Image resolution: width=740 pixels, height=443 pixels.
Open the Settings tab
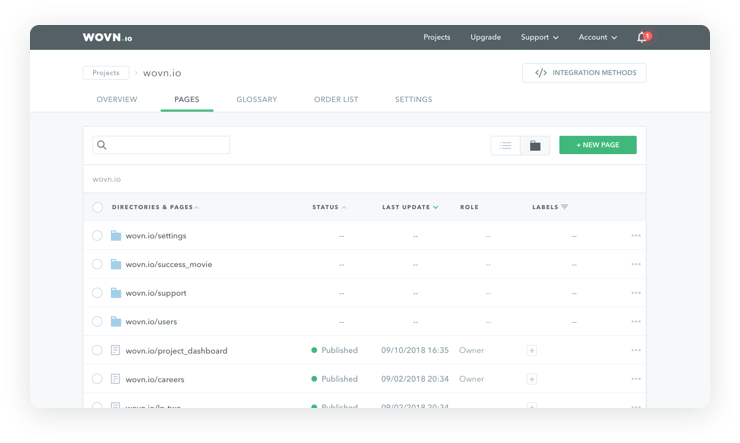coord(413,100)
